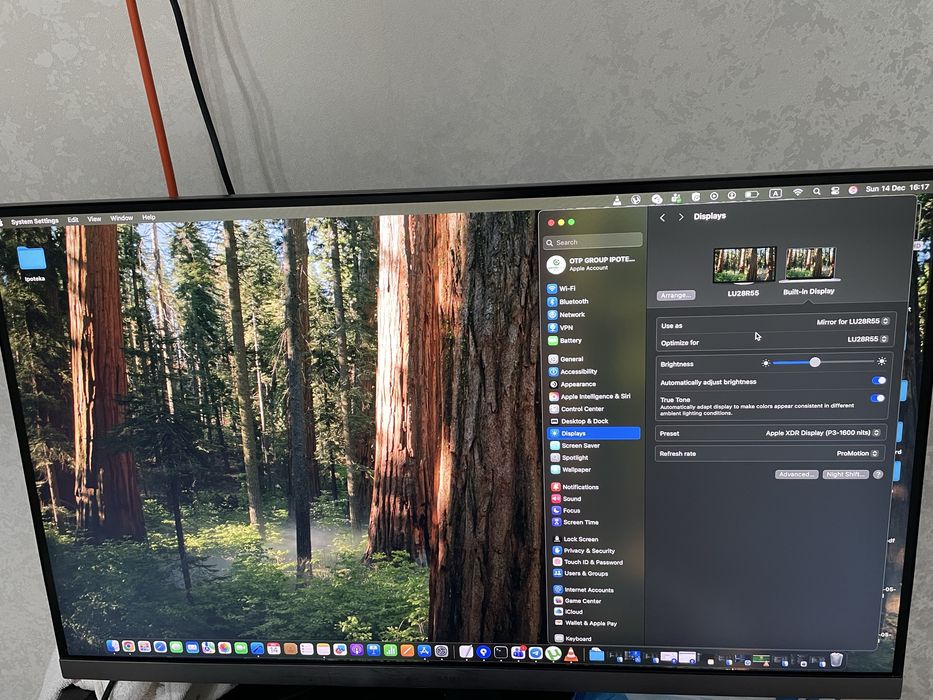Image resolution: width=933 pixels, height=700 pixels.
Task: Open the Help menu
Action: pyautogui.click(x=149, y=218)
